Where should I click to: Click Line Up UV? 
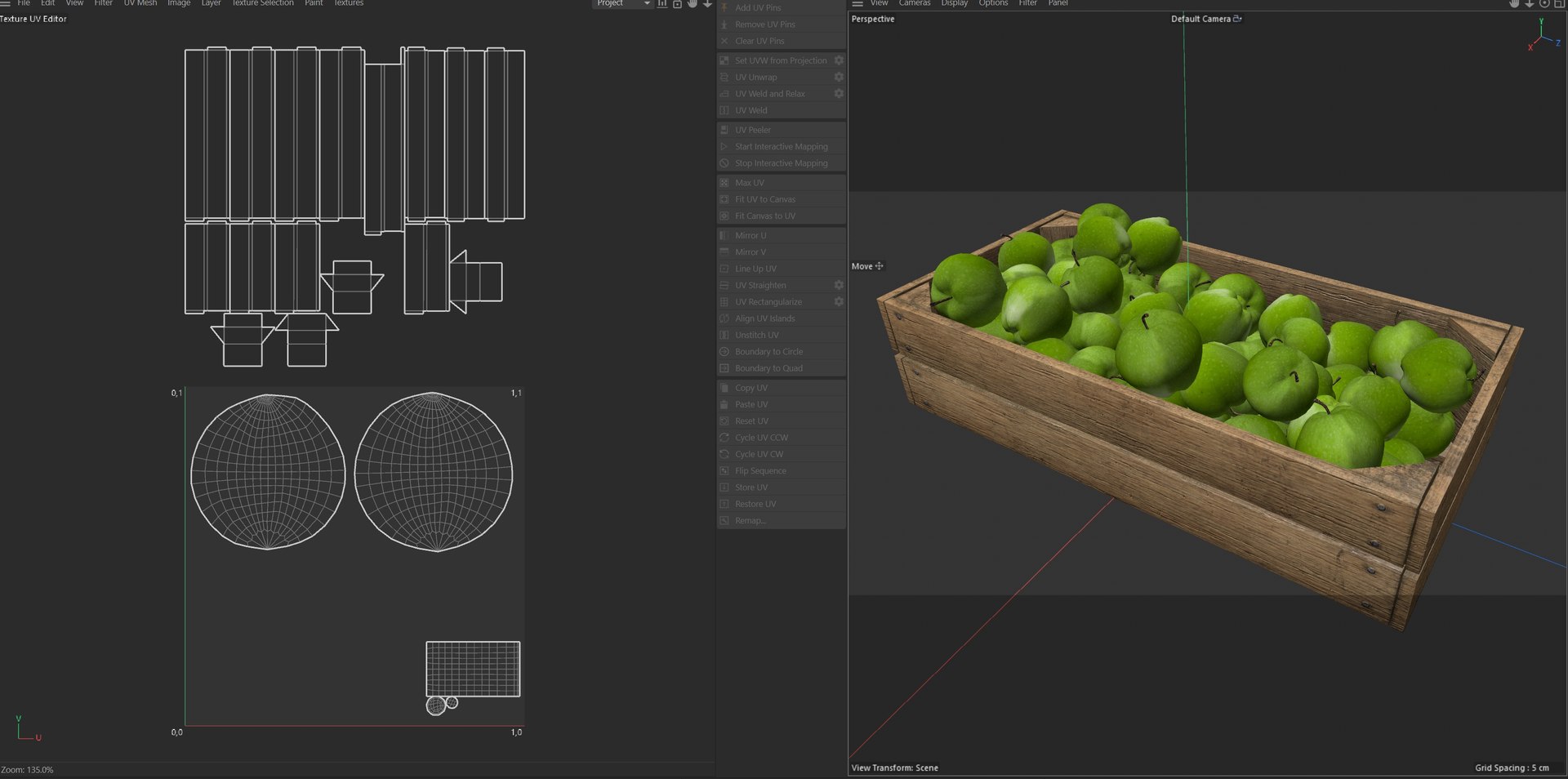[781, 269]
